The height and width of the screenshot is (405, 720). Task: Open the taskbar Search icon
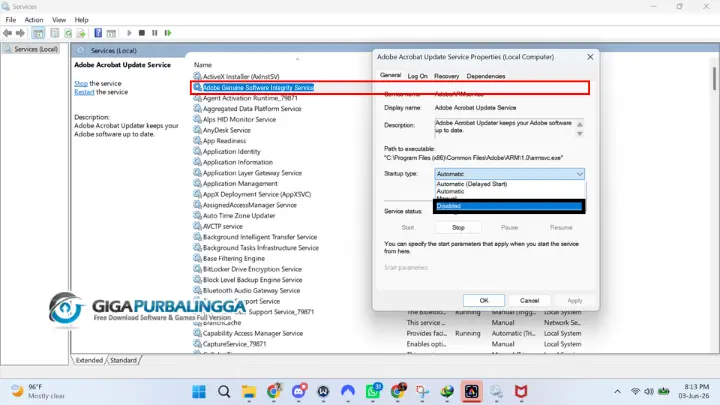224,392
